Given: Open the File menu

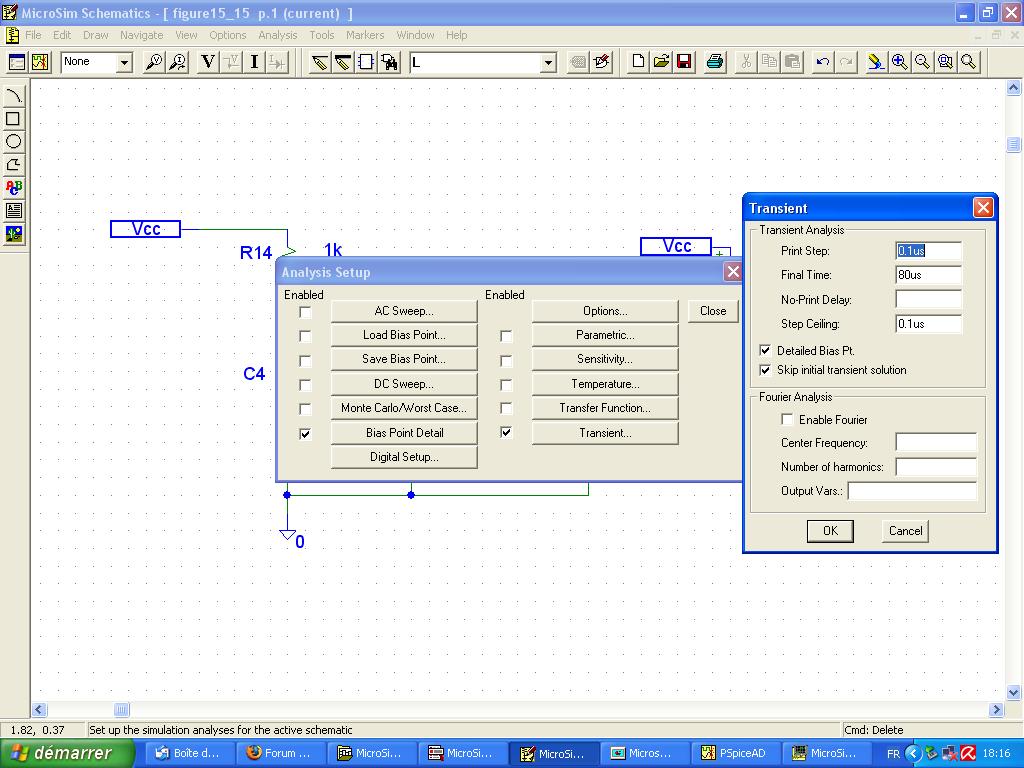Looking at the screenshot, I should point(33,35).
